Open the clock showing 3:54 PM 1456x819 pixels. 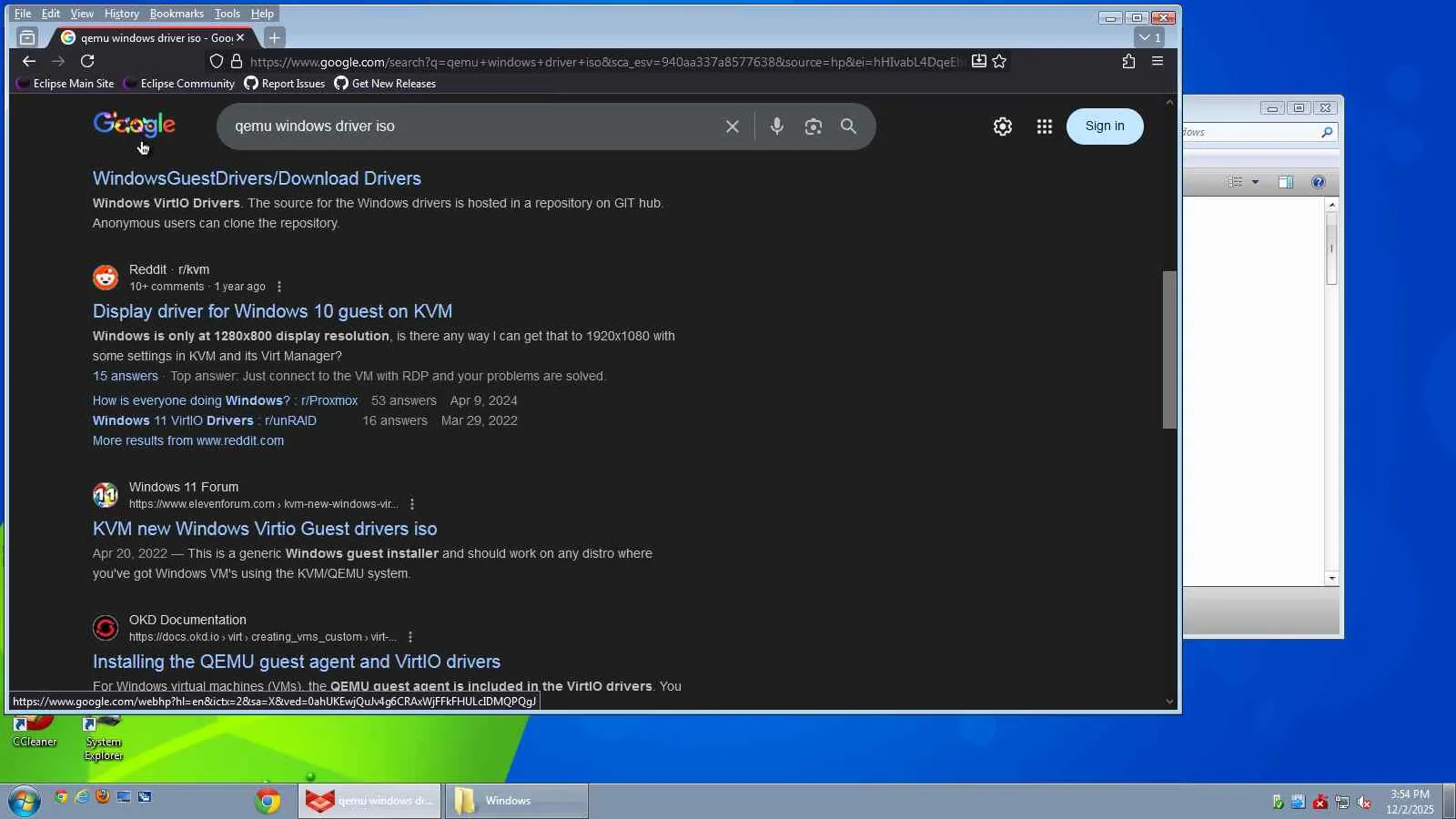(1410, 802)
